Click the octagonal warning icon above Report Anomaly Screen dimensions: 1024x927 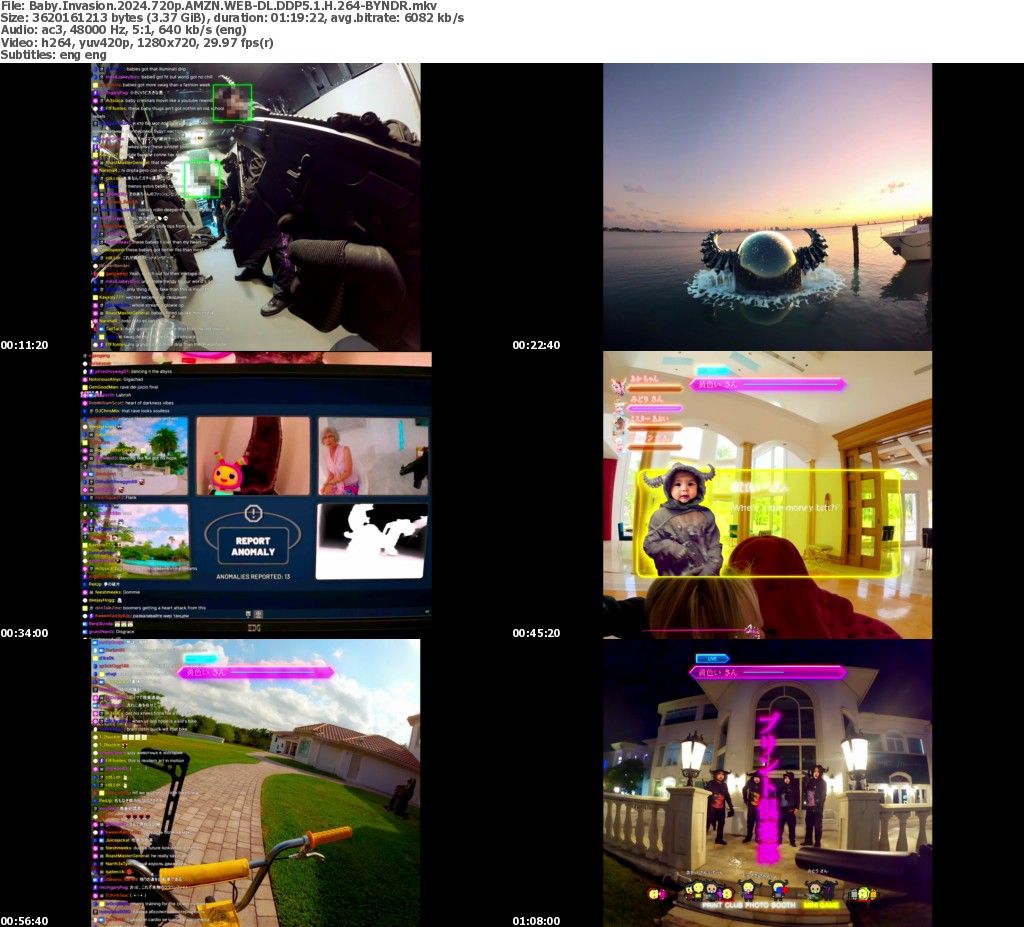253,514
